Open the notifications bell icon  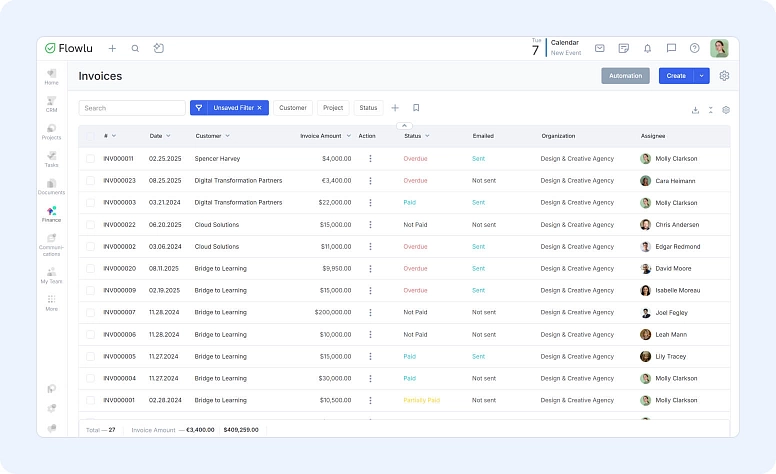coord(647,48)
